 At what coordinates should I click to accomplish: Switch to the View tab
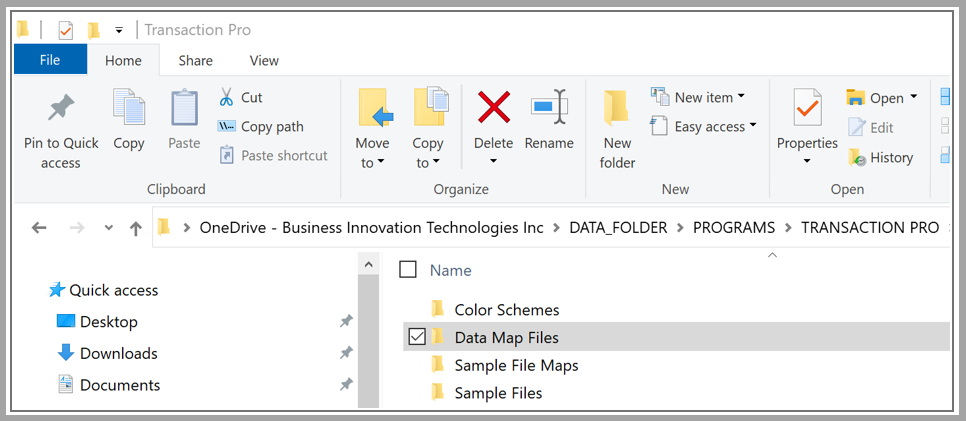pyautogui.click(x=264, y=60)
